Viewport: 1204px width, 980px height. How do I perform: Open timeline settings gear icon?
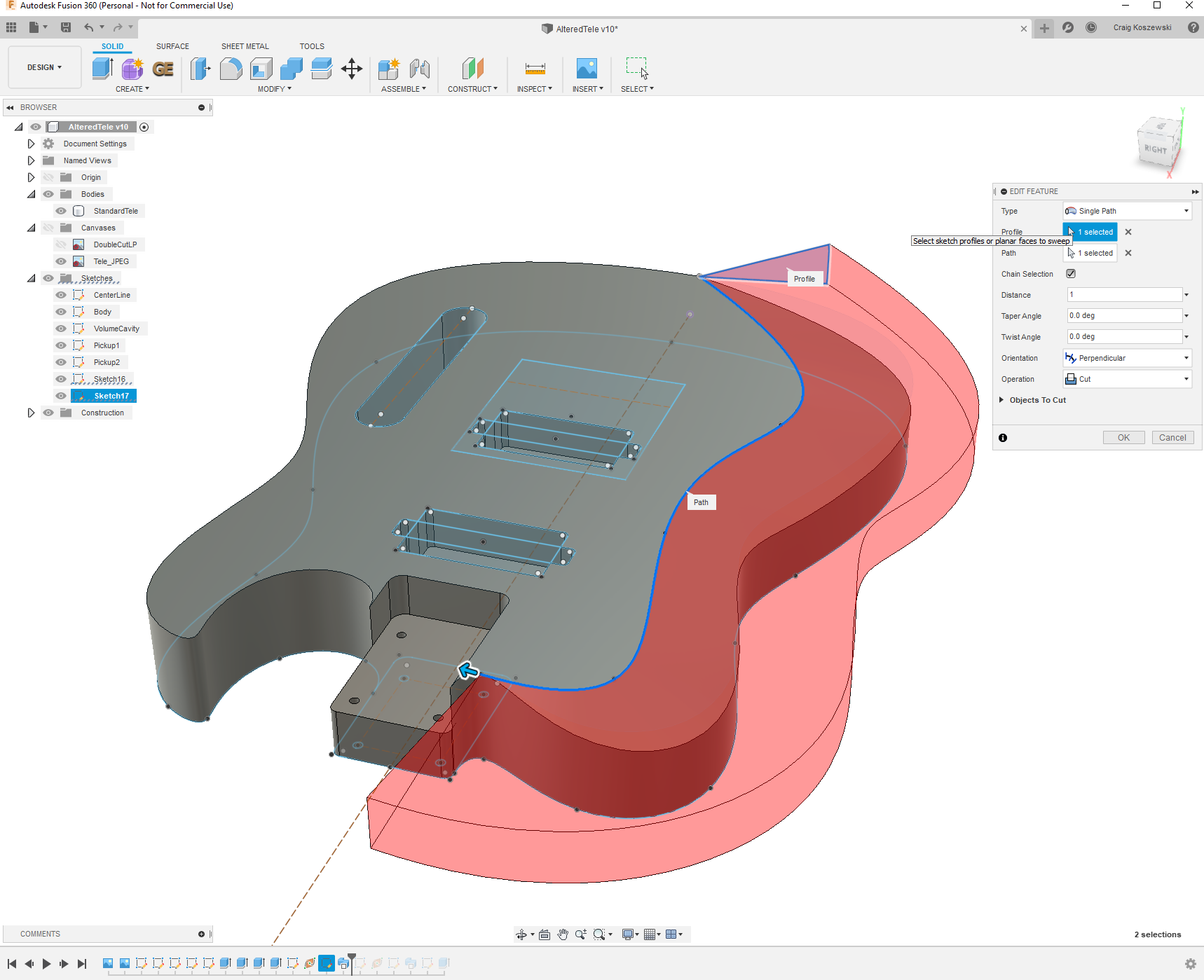1190,964
